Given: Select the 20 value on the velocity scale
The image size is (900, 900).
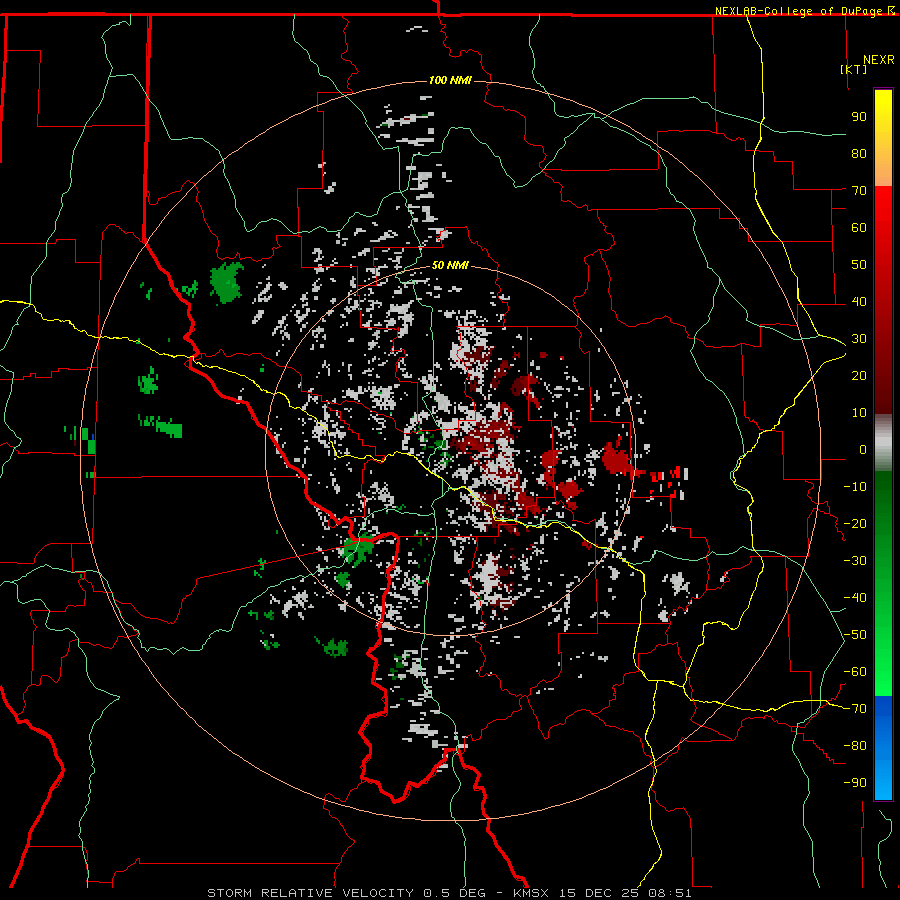Looking at the screenshot, I should point(859,376).
